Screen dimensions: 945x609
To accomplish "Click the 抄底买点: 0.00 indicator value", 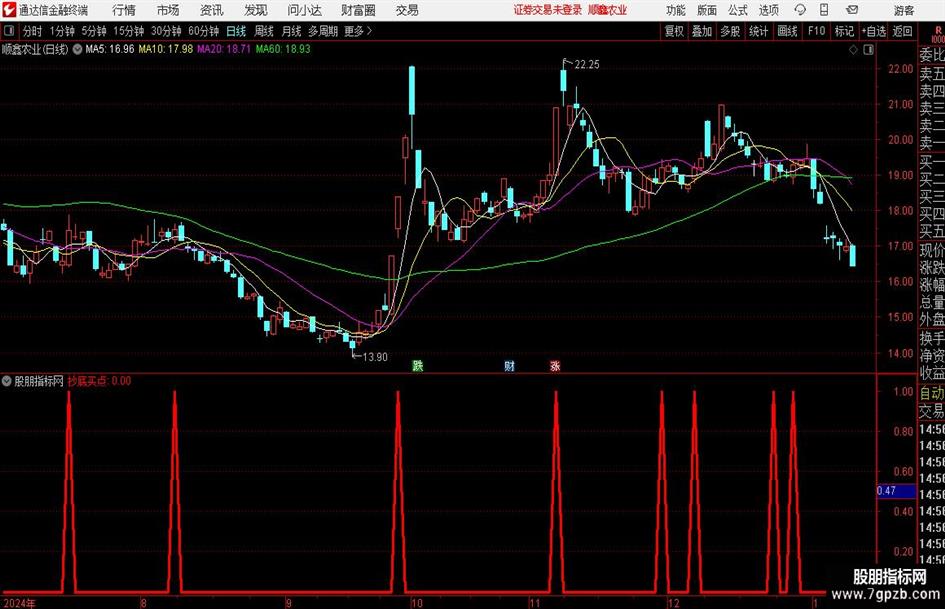I will [x=99, y=381].
